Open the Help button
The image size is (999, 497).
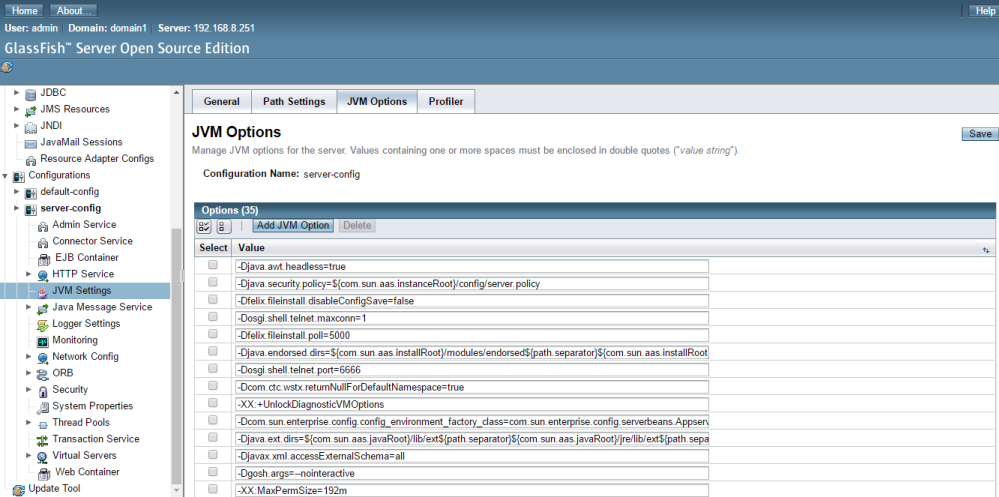(x=982, y=11)
